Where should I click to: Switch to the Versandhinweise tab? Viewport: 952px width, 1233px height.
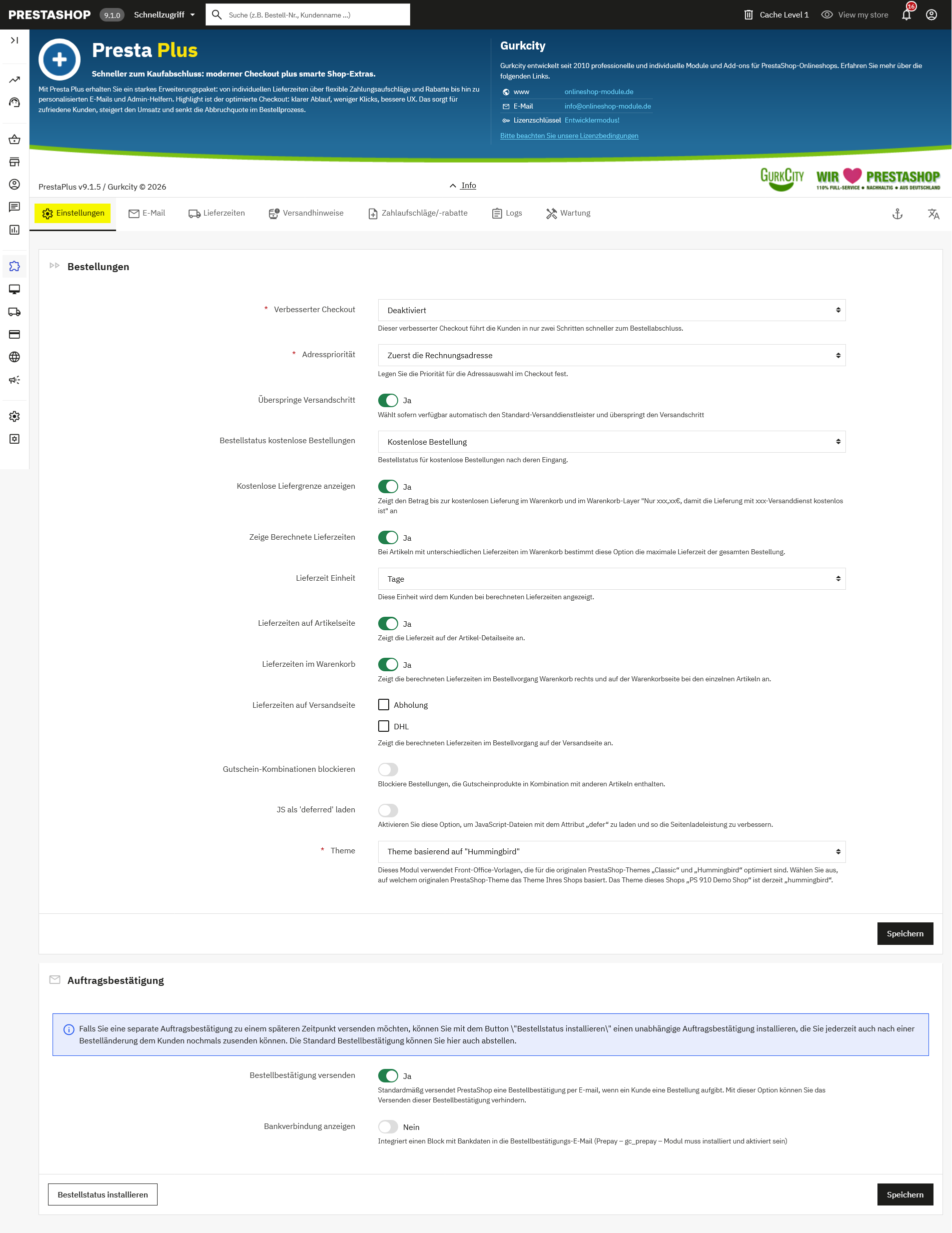306,214
